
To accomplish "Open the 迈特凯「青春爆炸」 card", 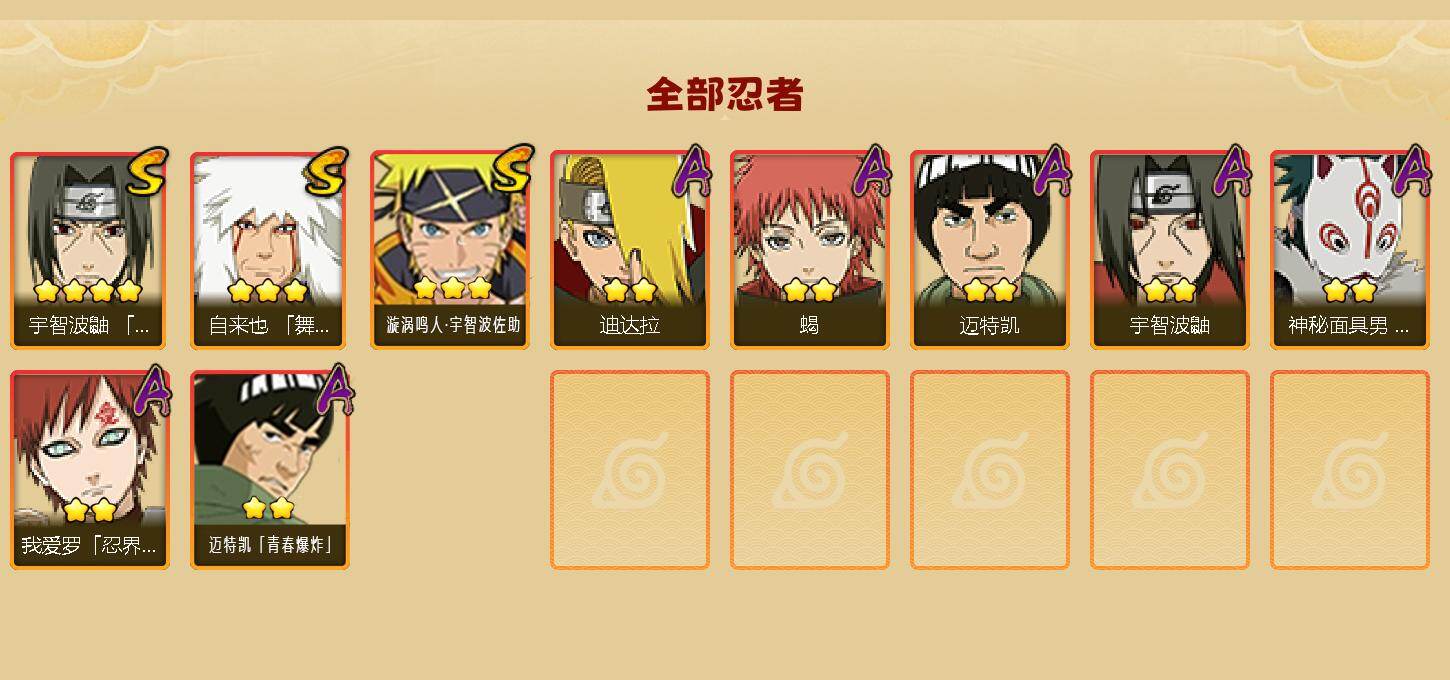I will [x=269, y=470].
